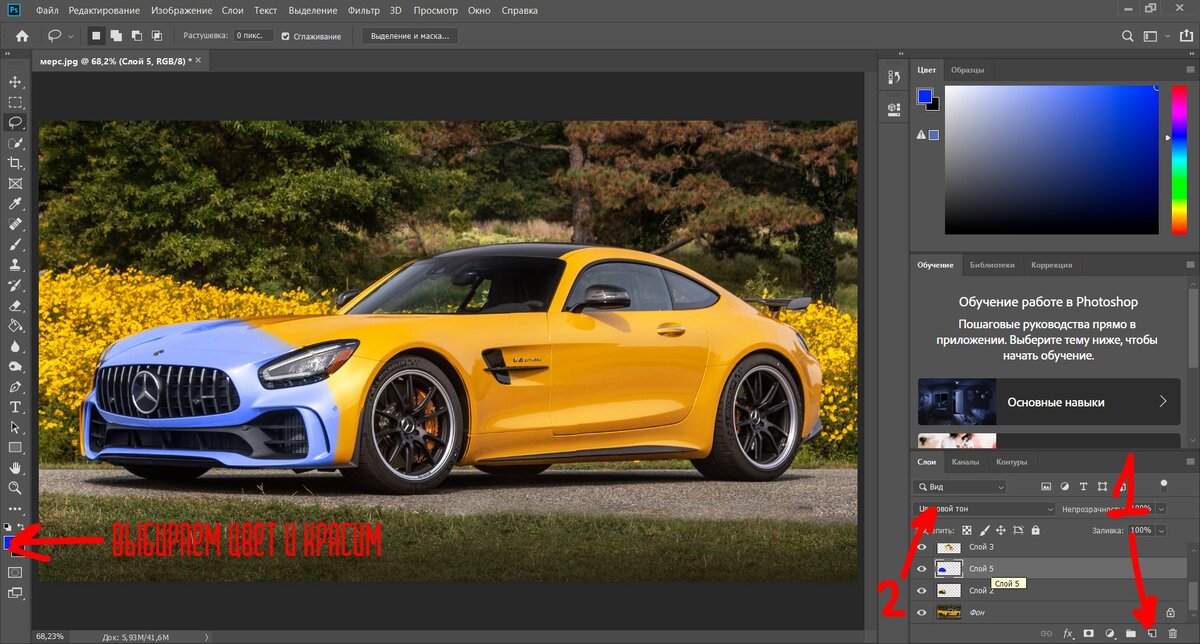Viewport: 1200px width, 644px height.
Task: Select the Pen tool
Action: (15, 386)
